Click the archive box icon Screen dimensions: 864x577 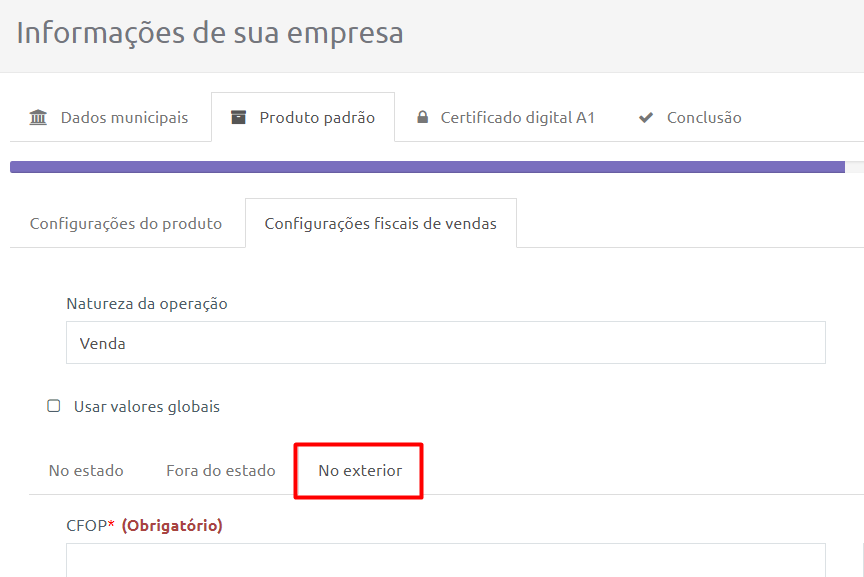(x=238, y=117)
